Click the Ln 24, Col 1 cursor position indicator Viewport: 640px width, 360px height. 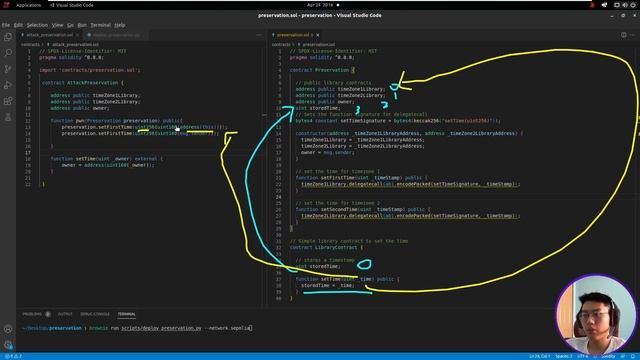pyautogui.click(x=540, y=356)
